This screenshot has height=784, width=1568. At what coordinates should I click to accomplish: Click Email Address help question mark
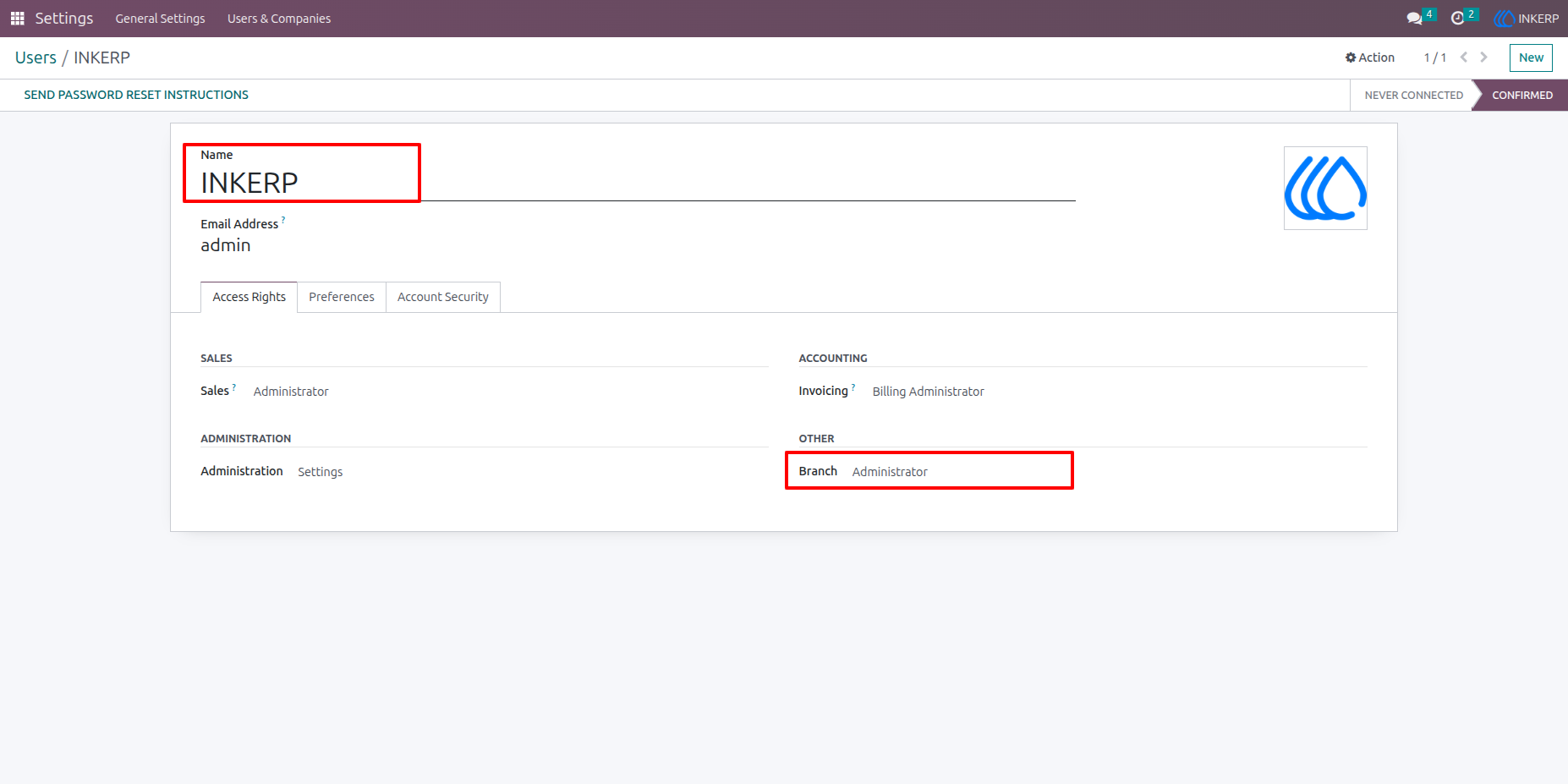[283, 220]
